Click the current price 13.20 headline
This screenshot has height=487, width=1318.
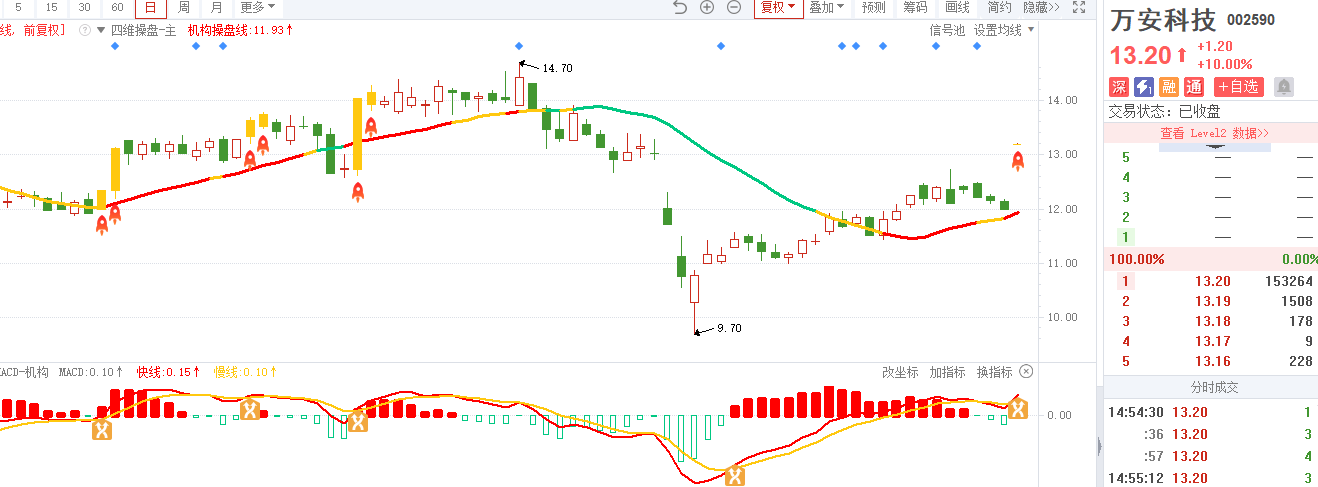point(1140,55)
